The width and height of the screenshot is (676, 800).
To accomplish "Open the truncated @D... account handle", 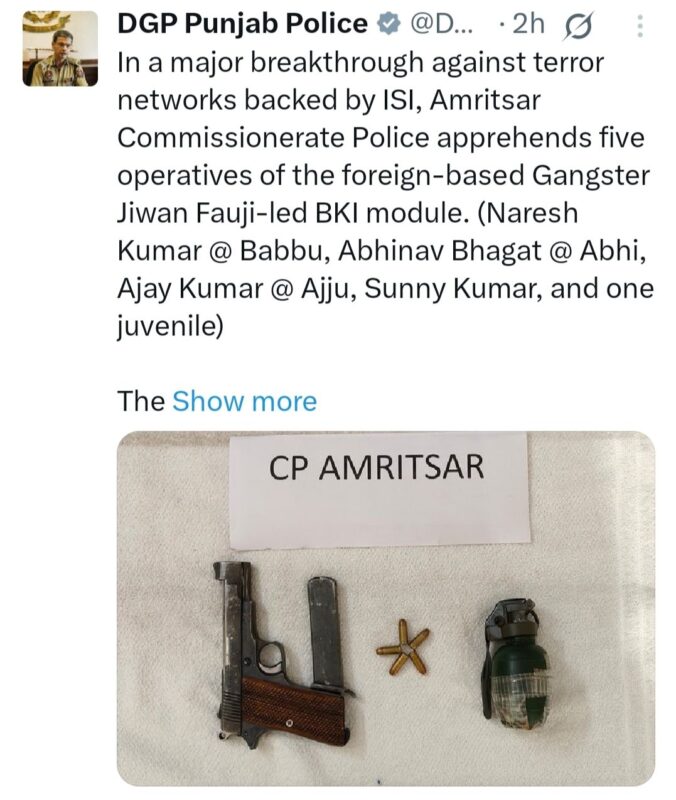I will tap(441, 24).
